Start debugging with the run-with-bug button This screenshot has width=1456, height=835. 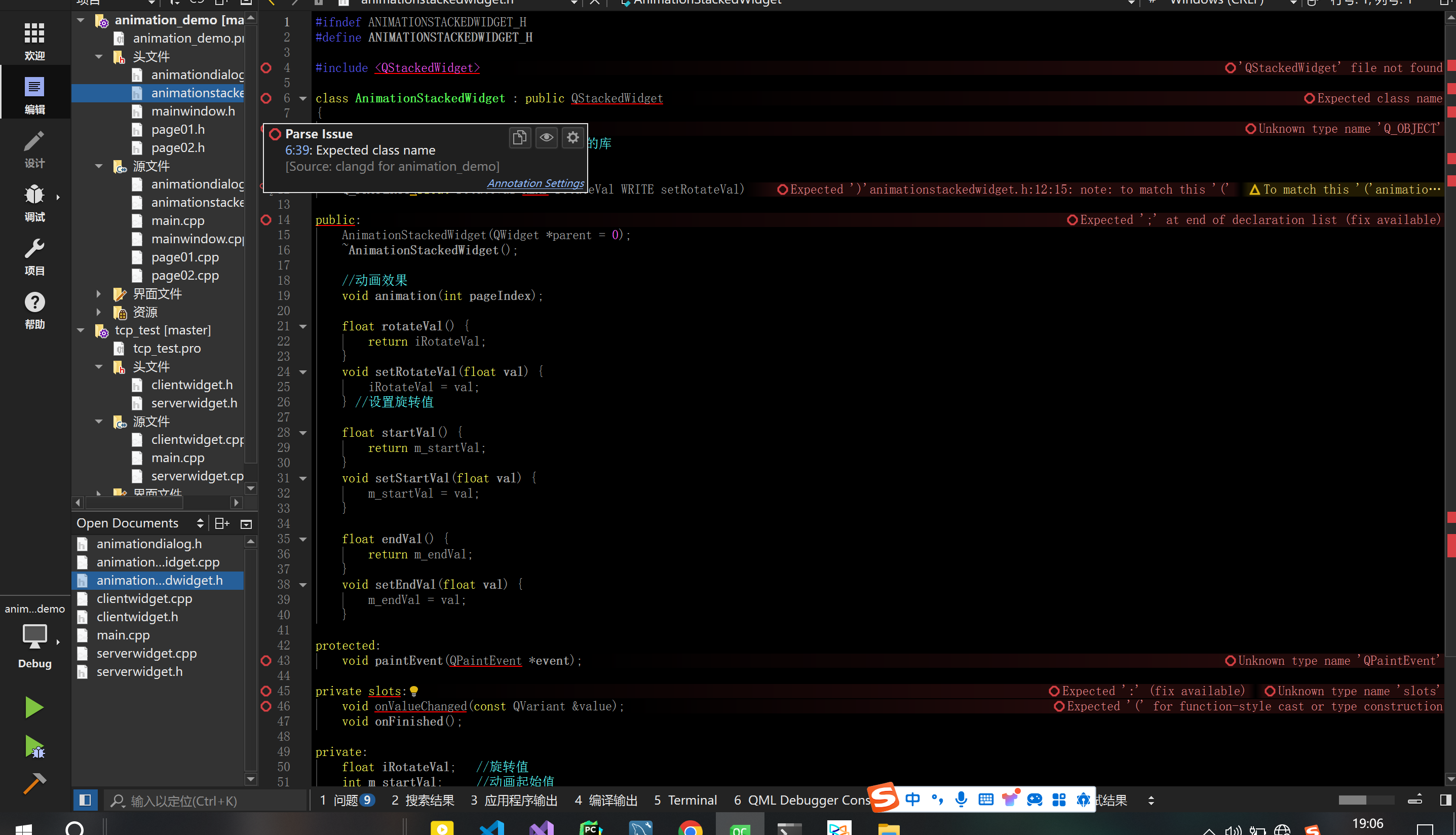tap(34, 747)
